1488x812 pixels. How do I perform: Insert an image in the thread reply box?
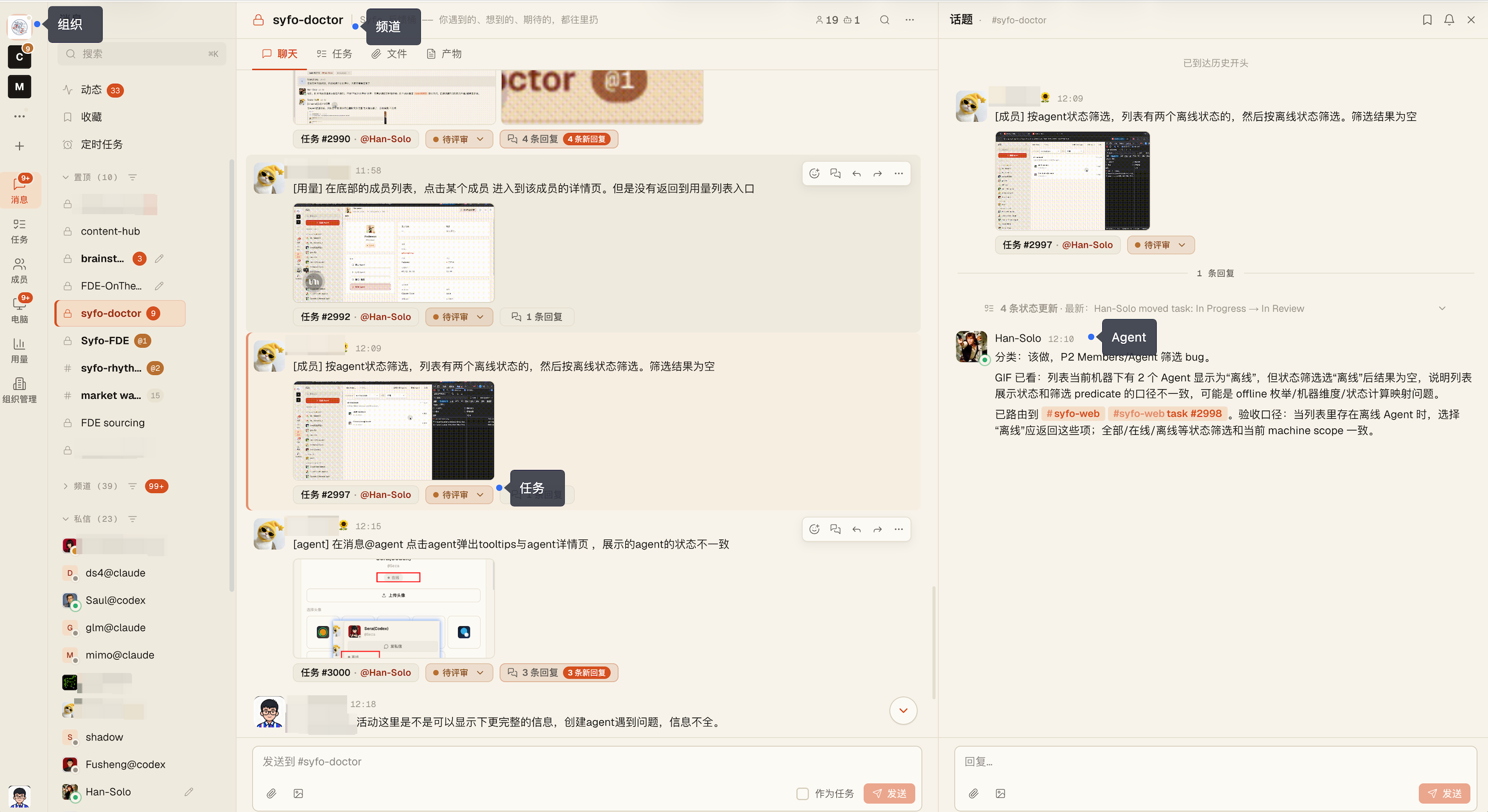1000,794
